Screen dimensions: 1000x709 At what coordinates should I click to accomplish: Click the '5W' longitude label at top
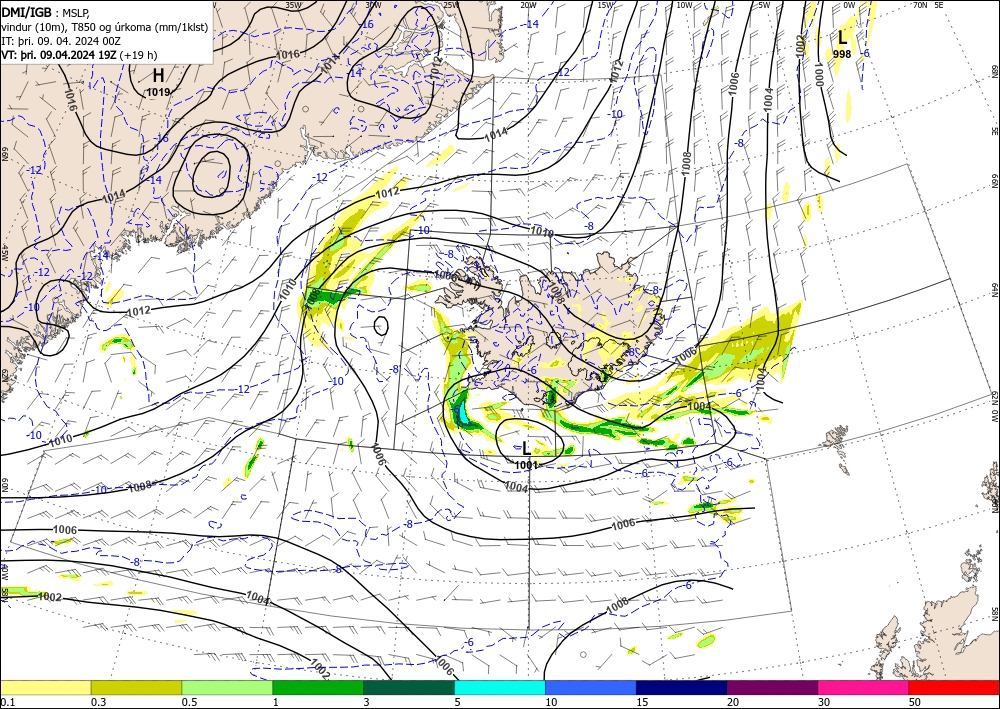tap(764, 5)
